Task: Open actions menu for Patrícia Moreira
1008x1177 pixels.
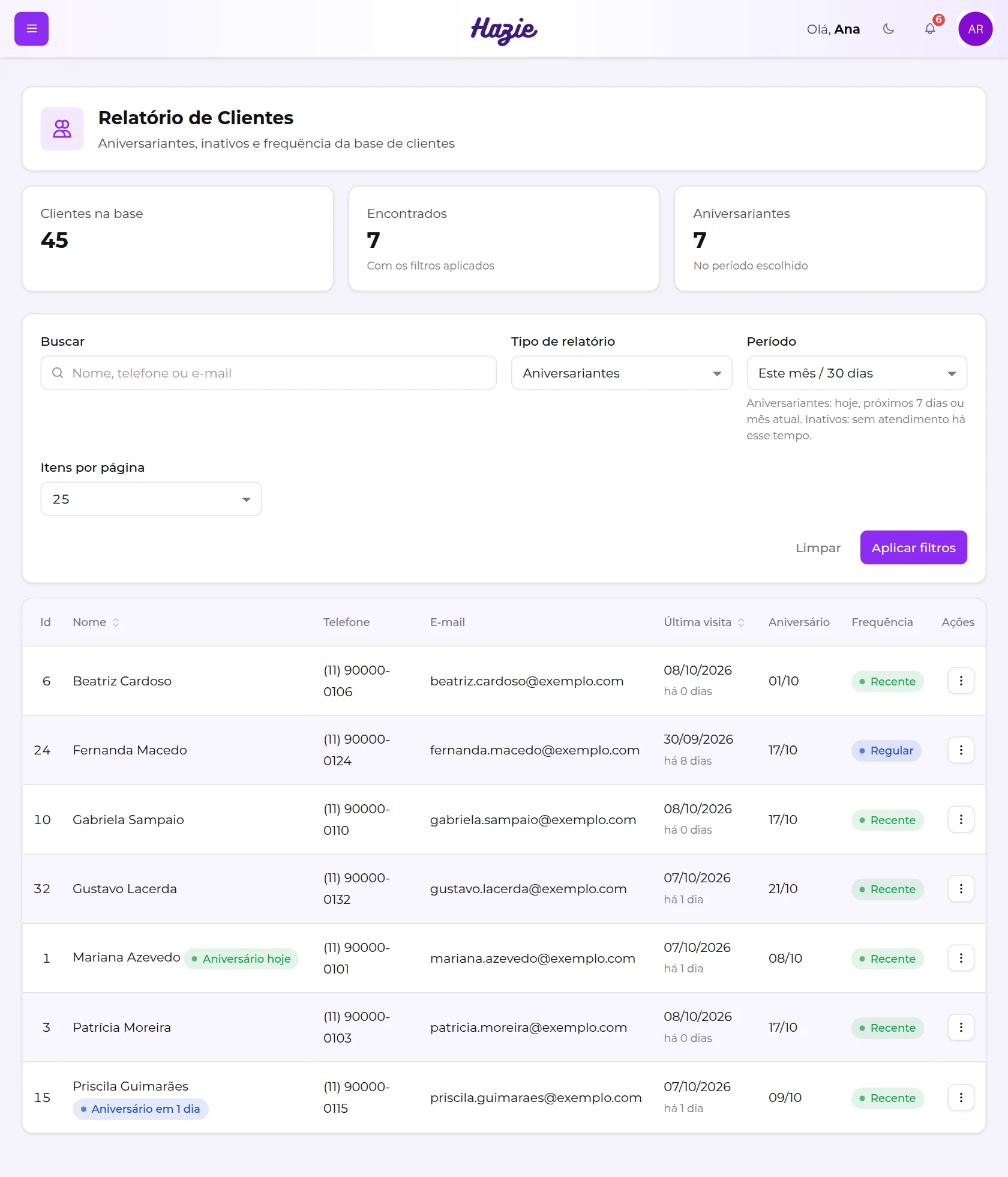Action: click(x=961, y=1027)
